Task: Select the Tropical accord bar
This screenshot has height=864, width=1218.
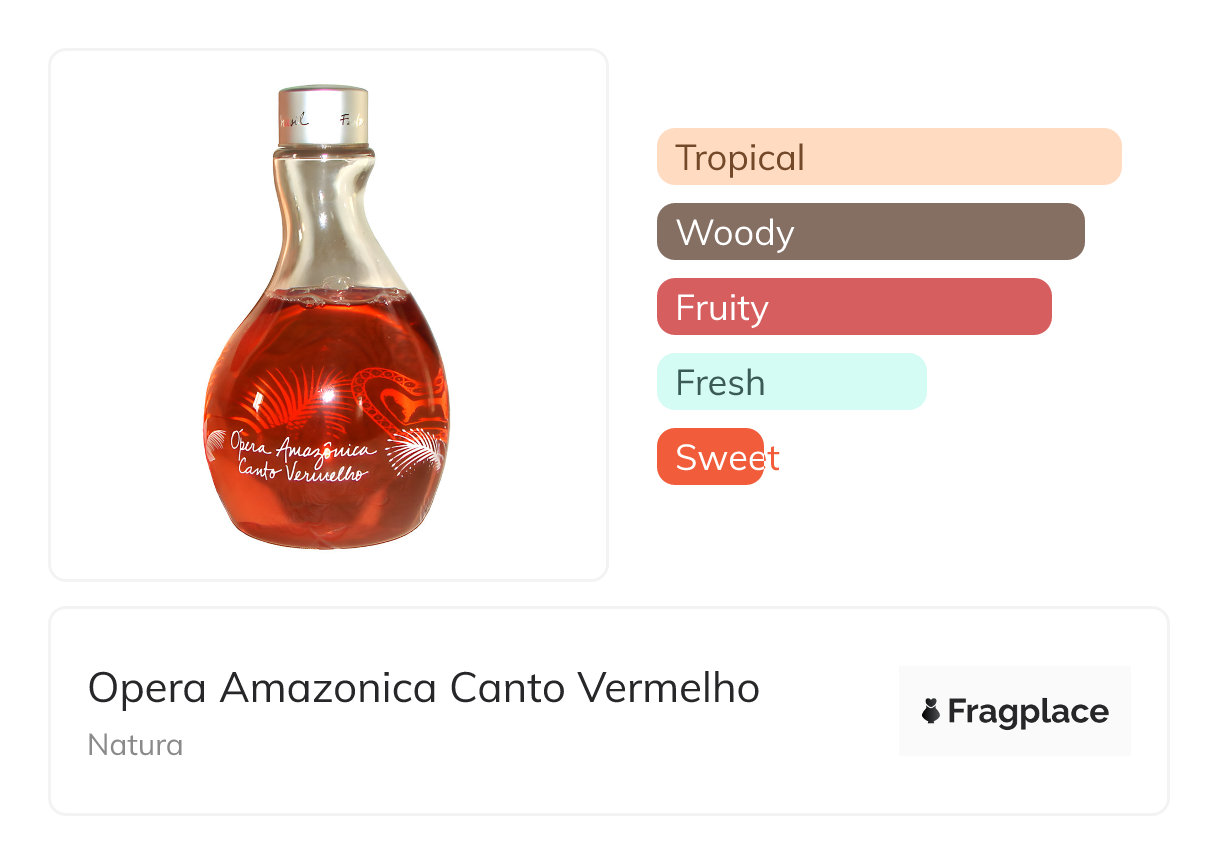Action: pos(888,157)
